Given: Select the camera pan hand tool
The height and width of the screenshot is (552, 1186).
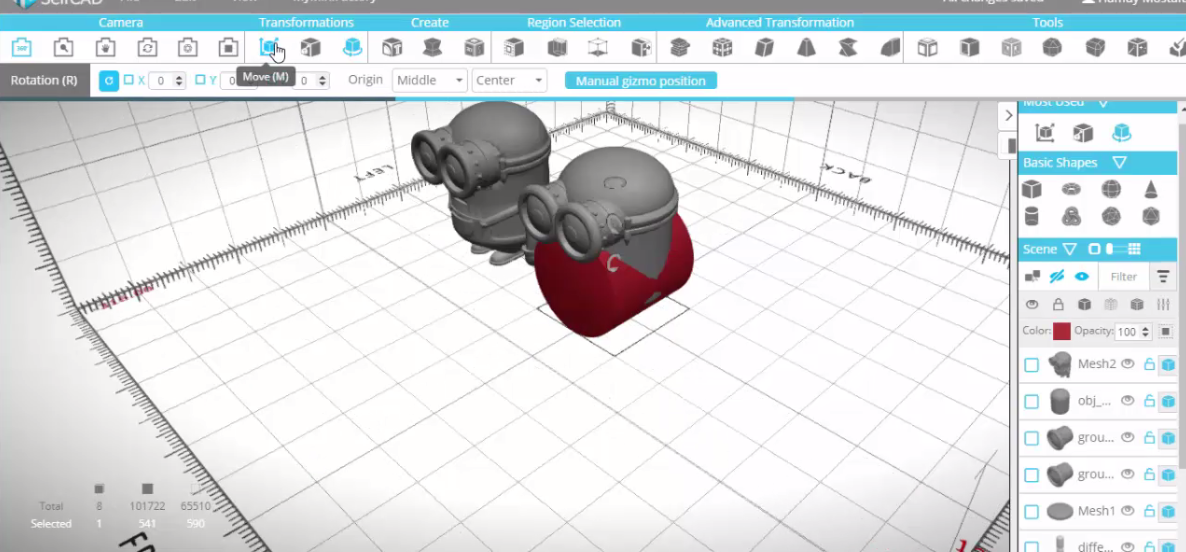Looking at the screenshot, I should tap(105, 48).
